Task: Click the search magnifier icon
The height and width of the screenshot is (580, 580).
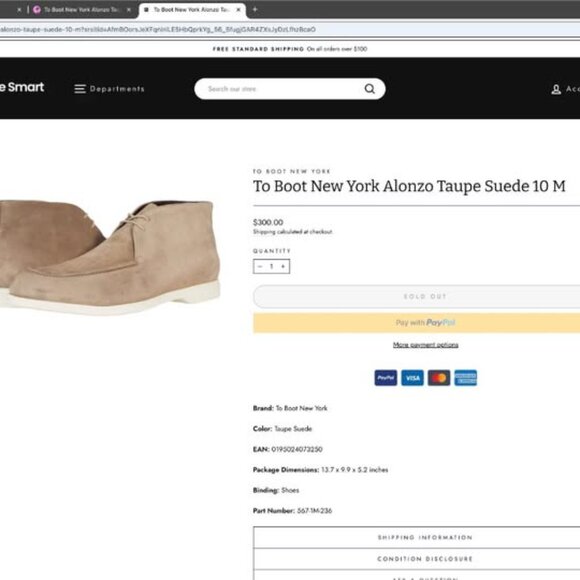Action: [x=370, y=89]
